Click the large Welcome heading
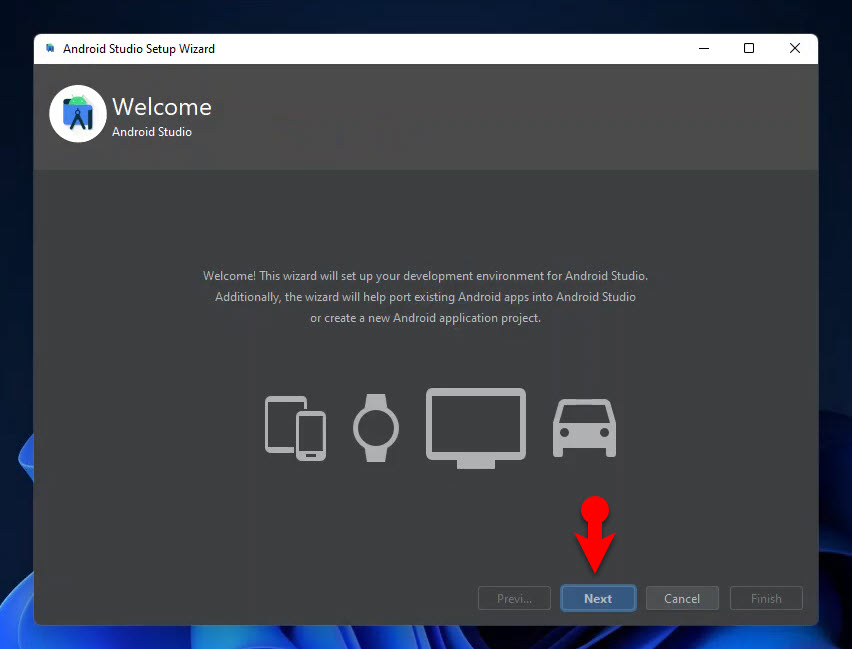The height and width of the screenshot is (649, 852). point(162,107)
